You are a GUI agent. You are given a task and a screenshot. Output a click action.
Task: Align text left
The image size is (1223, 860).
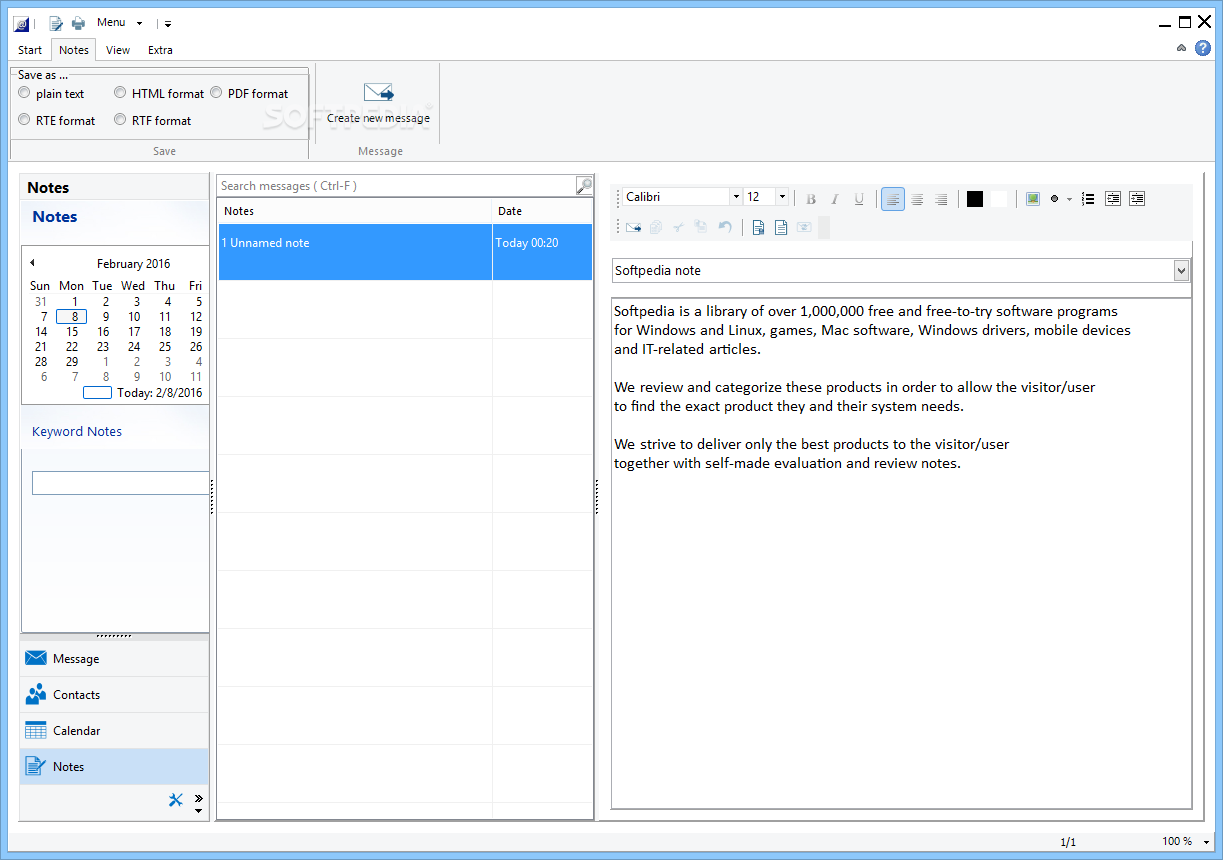(x=893, y=199)
